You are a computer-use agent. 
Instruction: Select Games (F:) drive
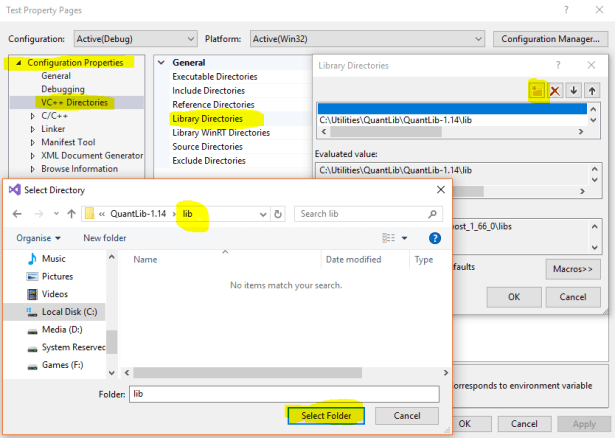pyautogui.click(x=62, y=365)
